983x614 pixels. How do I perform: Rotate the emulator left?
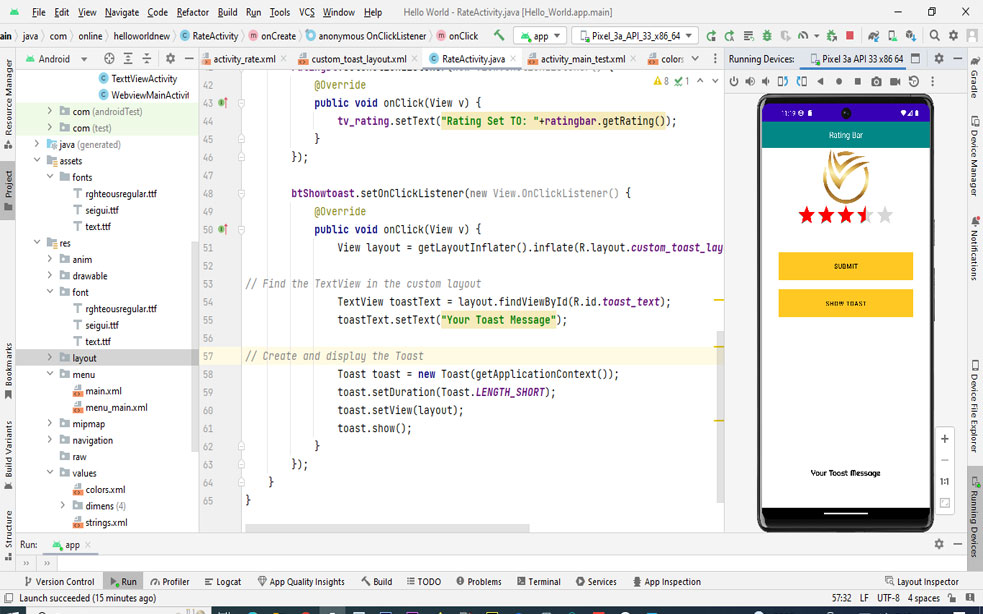[x=783, y=82]
